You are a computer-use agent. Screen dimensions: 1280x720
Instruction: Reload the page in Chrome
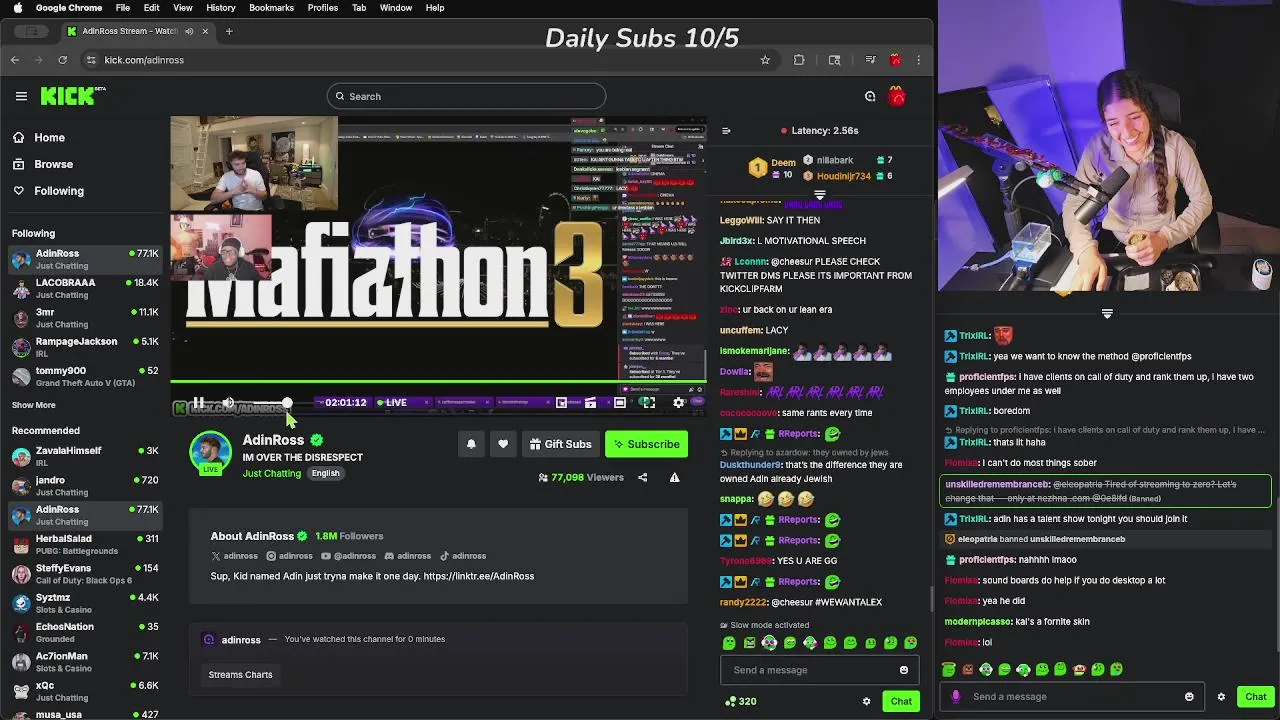click(62, 60)
